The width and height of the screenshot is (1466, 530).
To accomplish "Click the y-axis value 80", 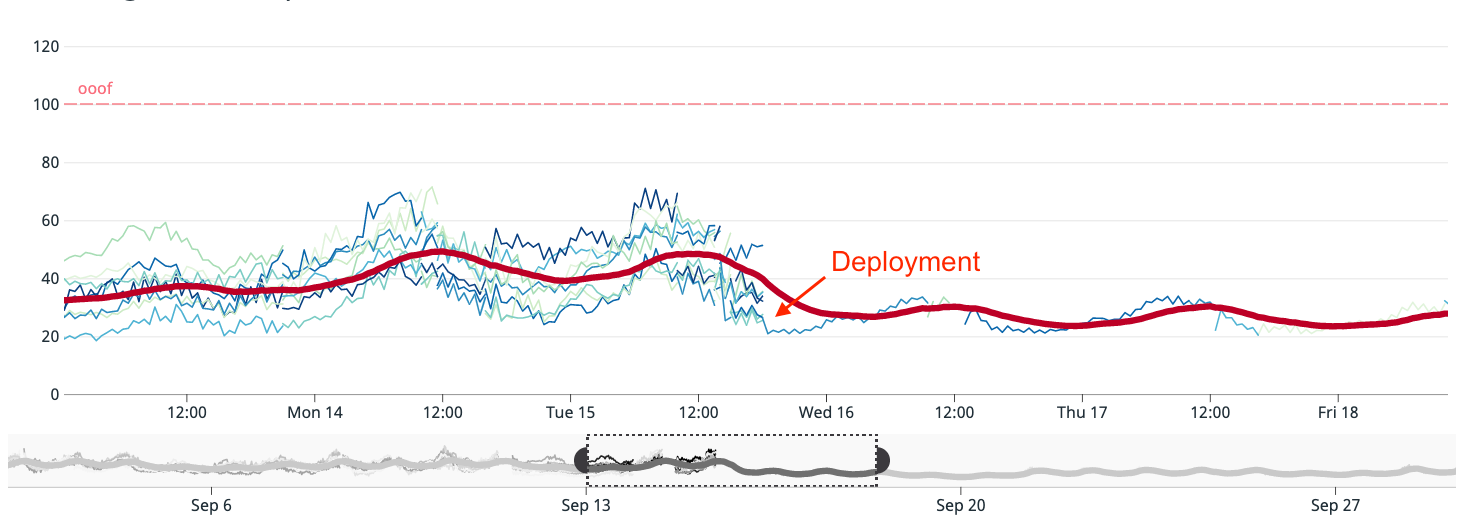I will pyautogui.click(x=50, y=162).
